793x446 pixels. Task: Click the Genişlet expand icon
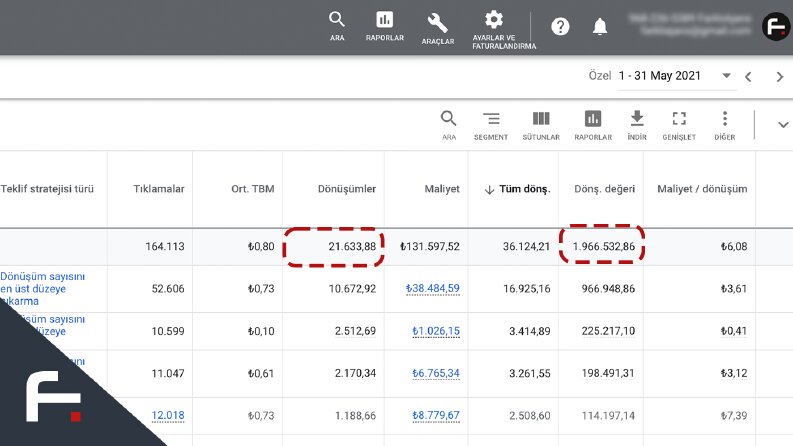(679, 125)
